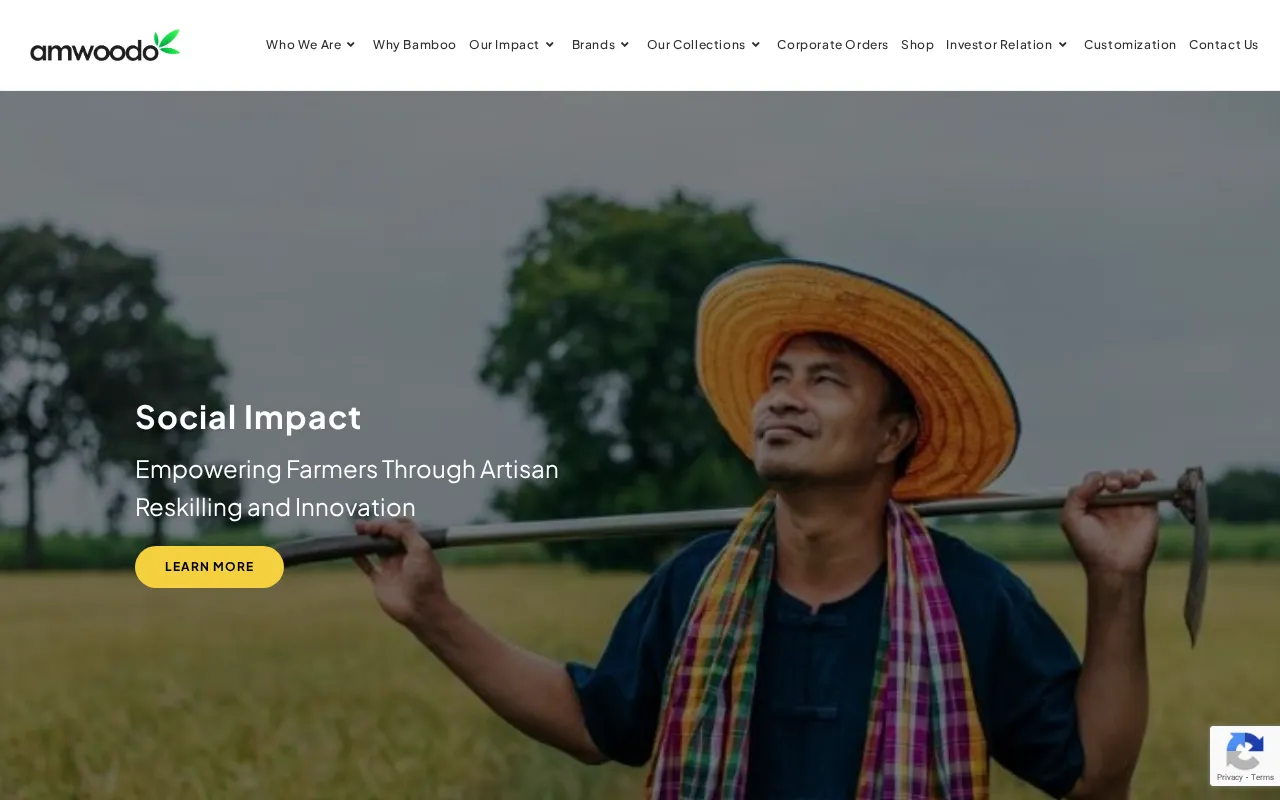The height and width of the screenshot is (800, 1280).
Task: Expand the Our Impact dropdown arrow
Action: [x=549, y=45]
